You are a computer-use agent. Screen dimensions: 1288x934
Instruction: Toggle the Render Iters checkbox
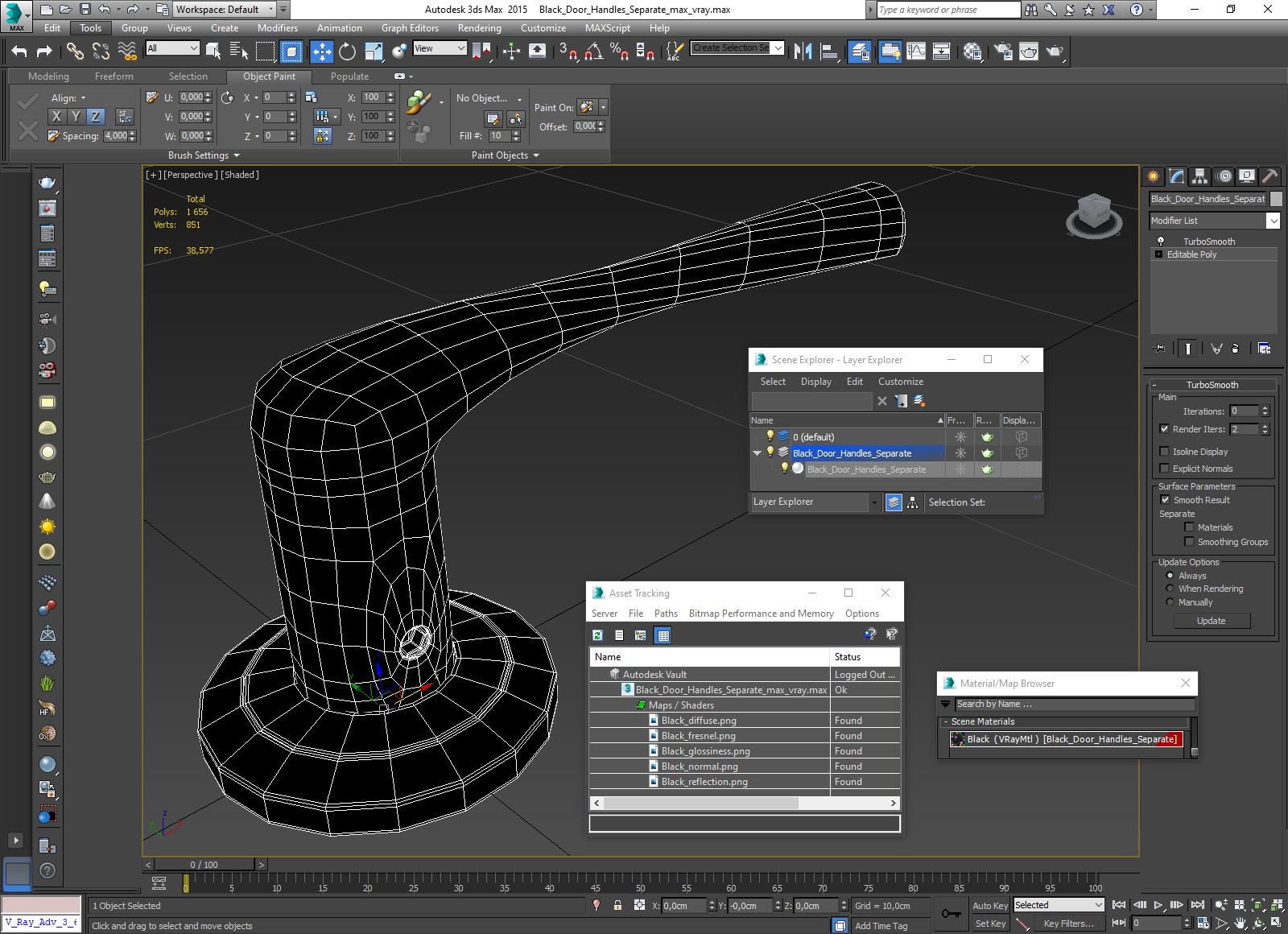point(1164,429)
